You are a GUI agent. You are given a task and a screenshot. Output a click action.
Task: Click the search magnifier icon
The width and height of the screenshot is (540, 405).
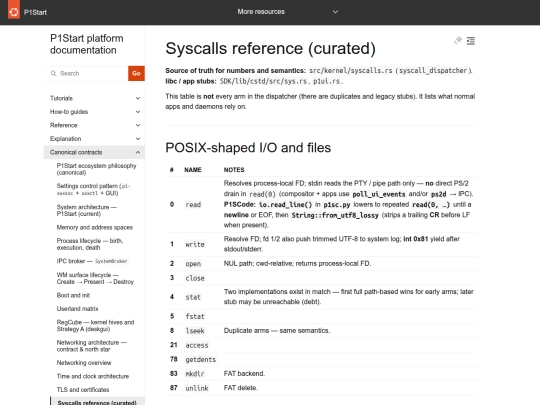[53, 73]
